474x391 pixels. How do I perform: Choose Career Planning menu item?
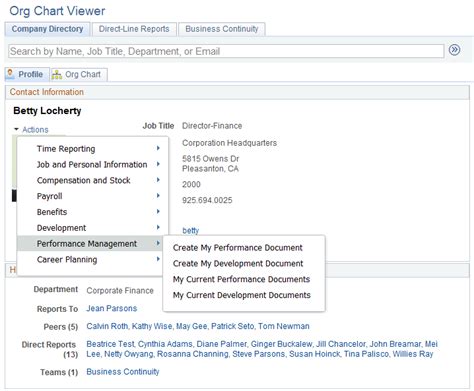89,259
